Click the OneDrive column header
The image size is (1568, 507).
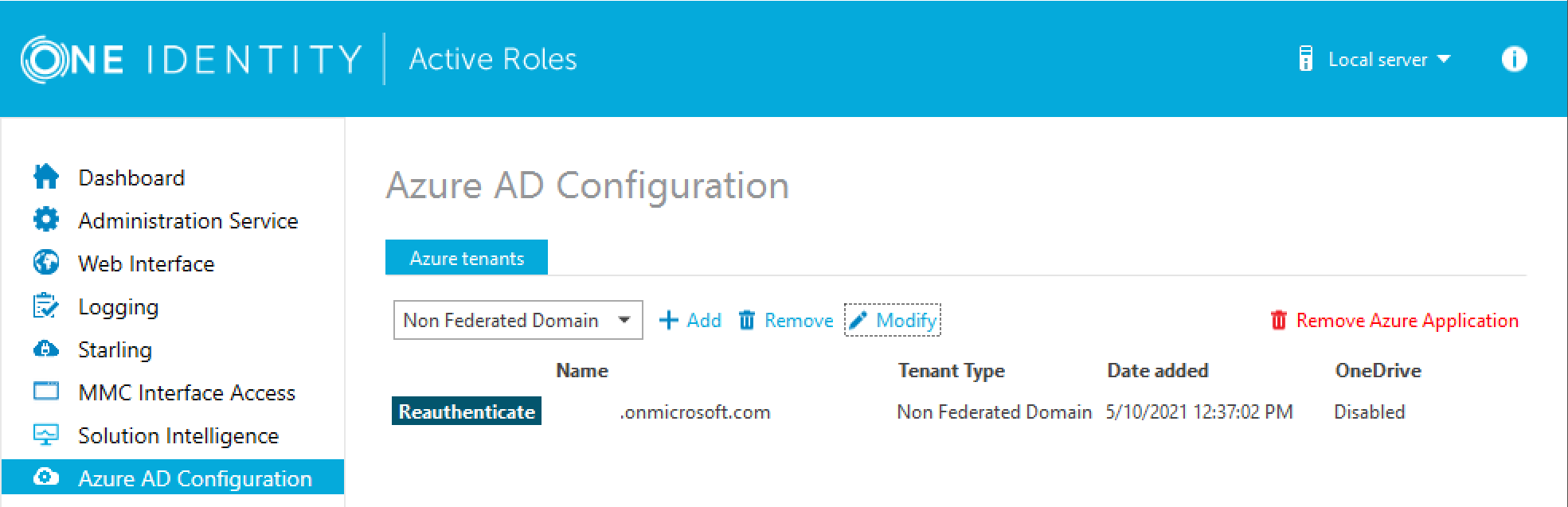pos(1378,370)
